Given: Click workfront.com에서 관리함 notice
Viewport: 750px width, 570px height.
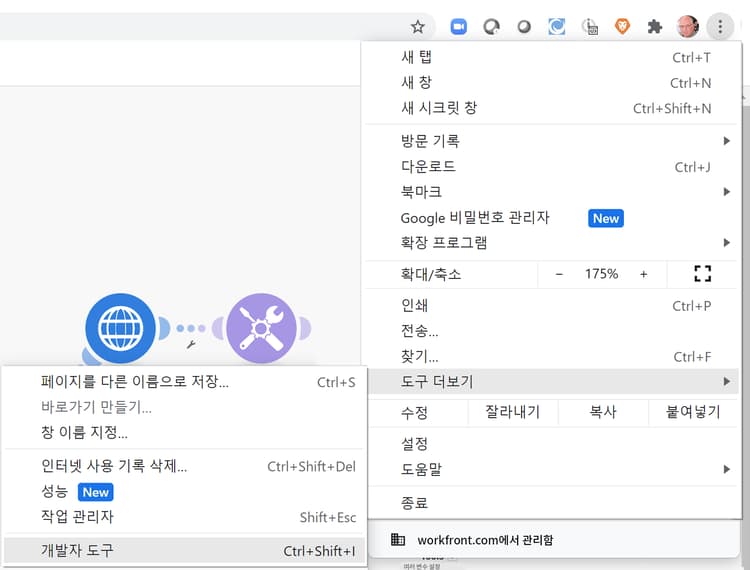Looking at the screenshot, I should tap(485, 540).
